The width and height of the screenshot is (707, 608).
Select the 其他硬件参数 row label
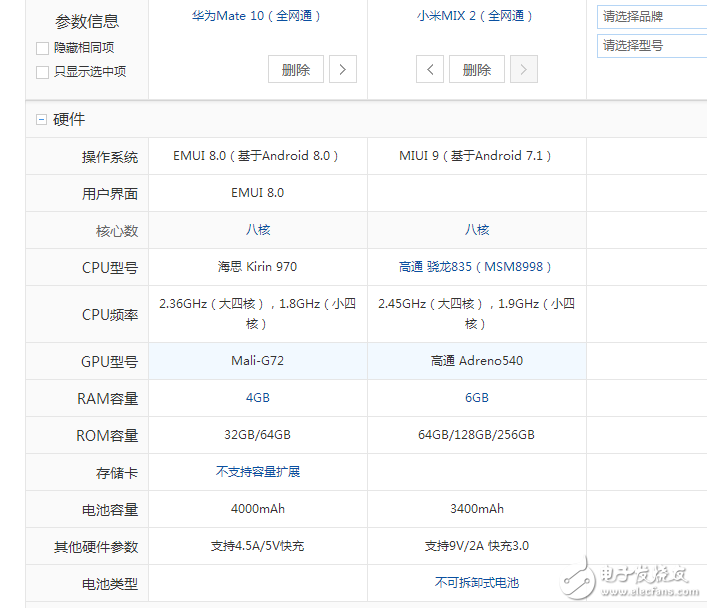96,547
